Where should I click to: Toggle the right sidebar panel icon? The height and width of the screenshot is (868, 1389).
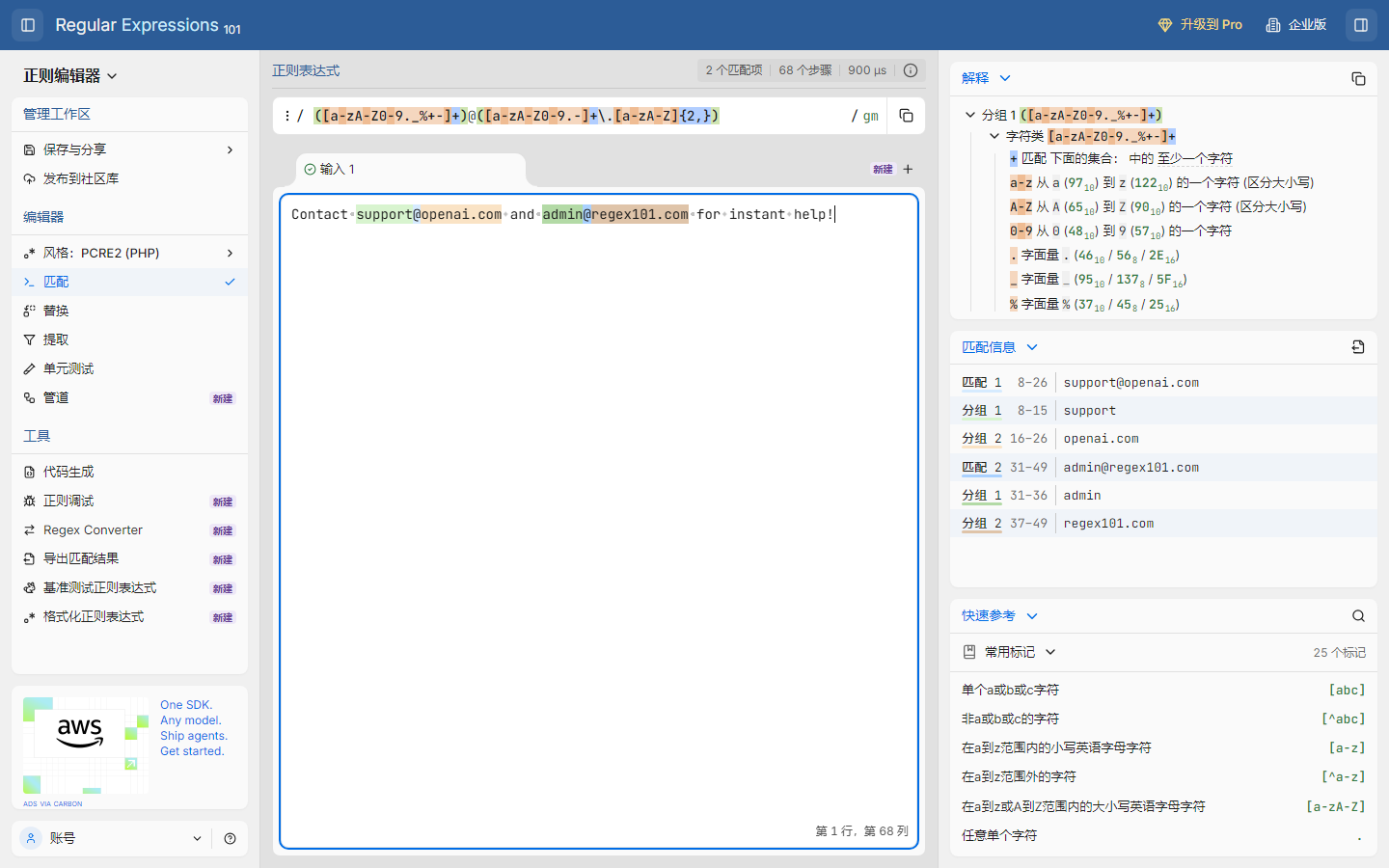pyautogui.click(x=1361, y=25)
